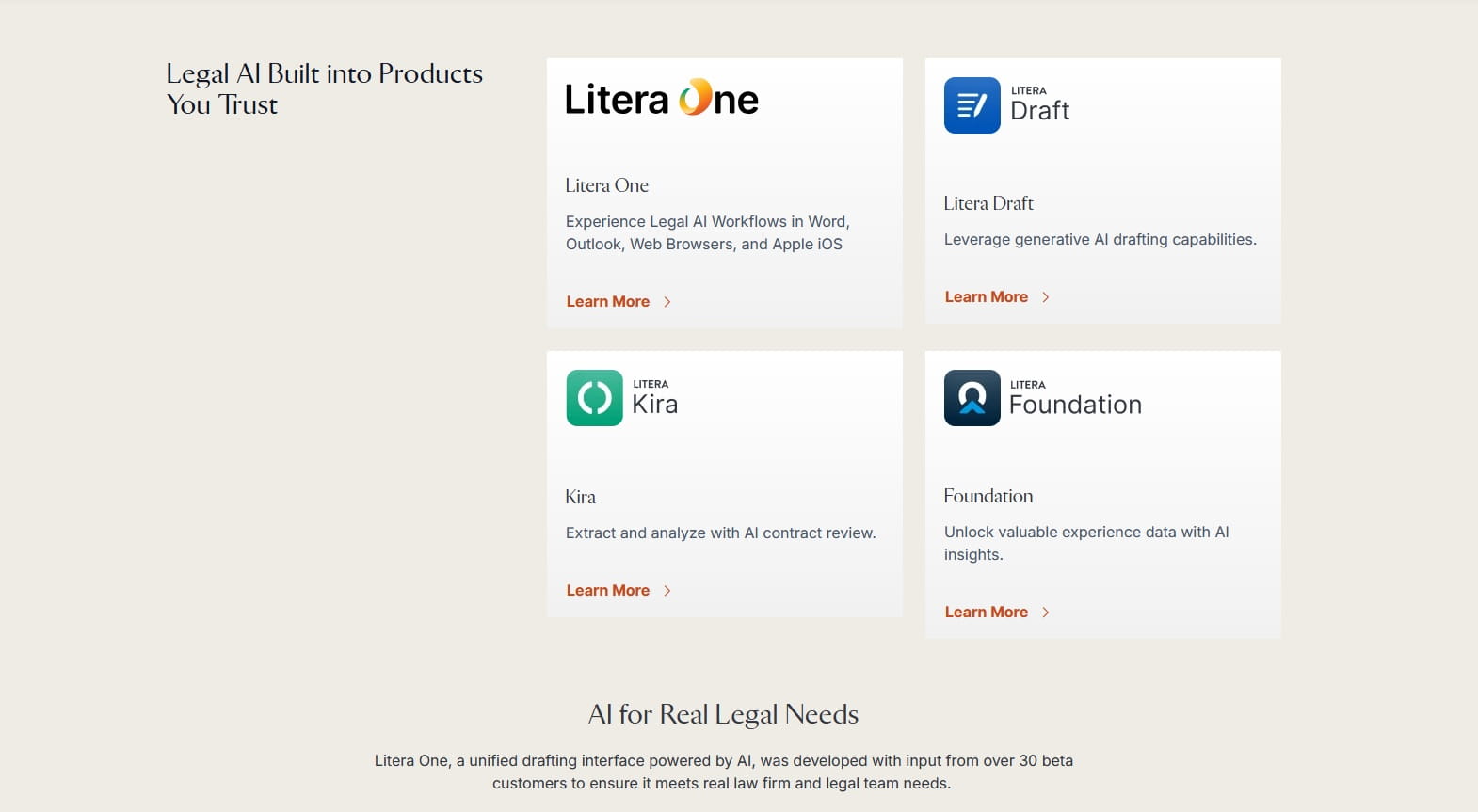
Task: Click chevron arrow beside Litera Draft Learn More
Action: [x=1046, y=297]
